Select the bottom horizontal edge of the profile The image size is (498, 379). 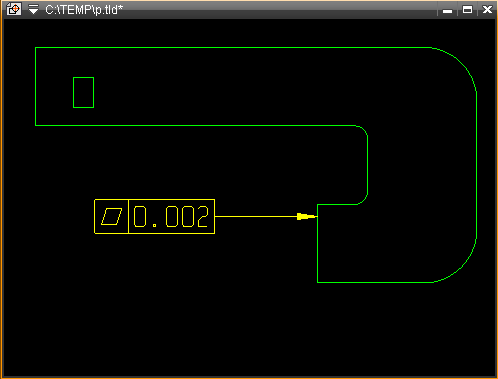375,282
